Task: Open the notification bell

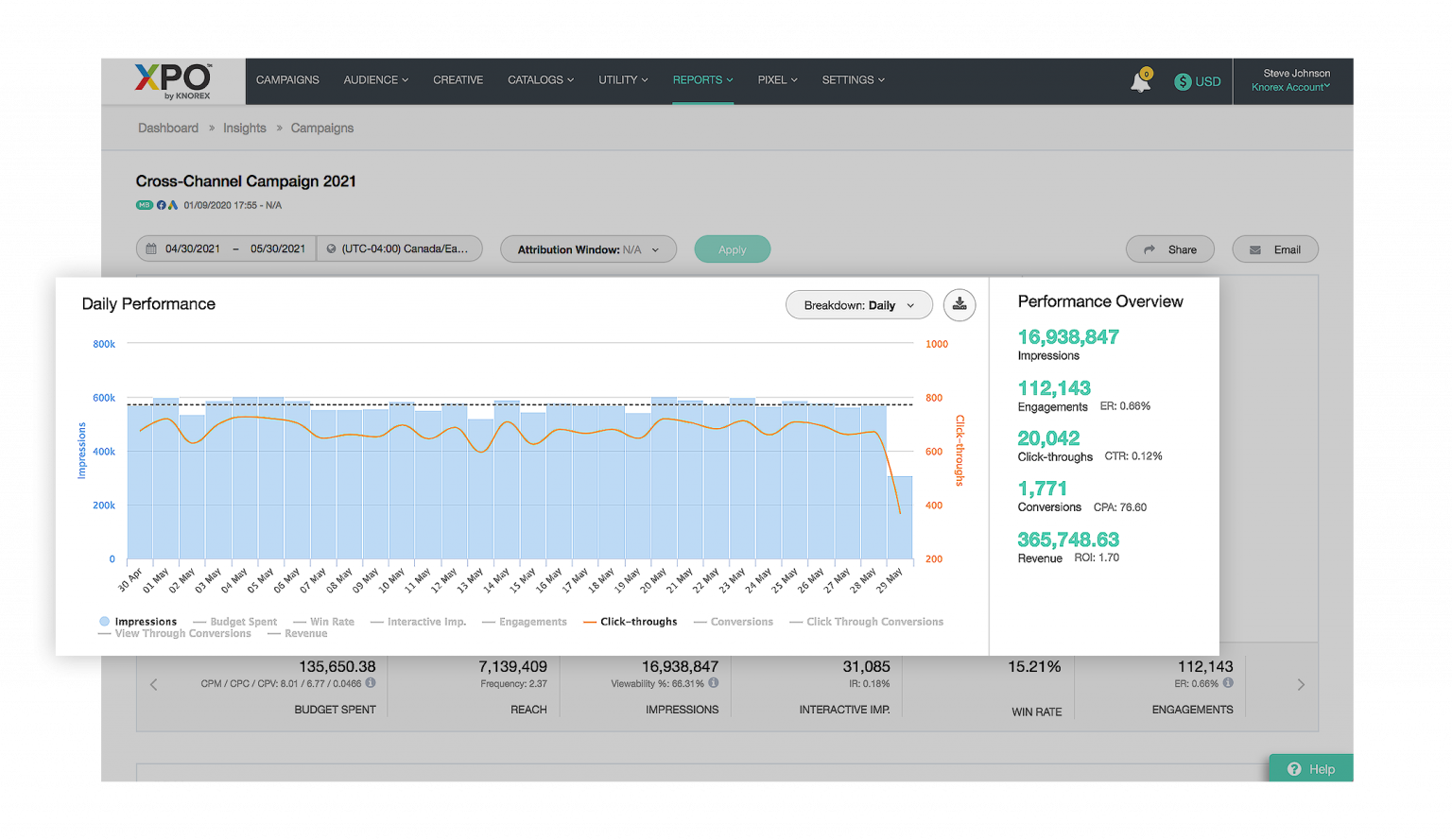Action: 1140,80
